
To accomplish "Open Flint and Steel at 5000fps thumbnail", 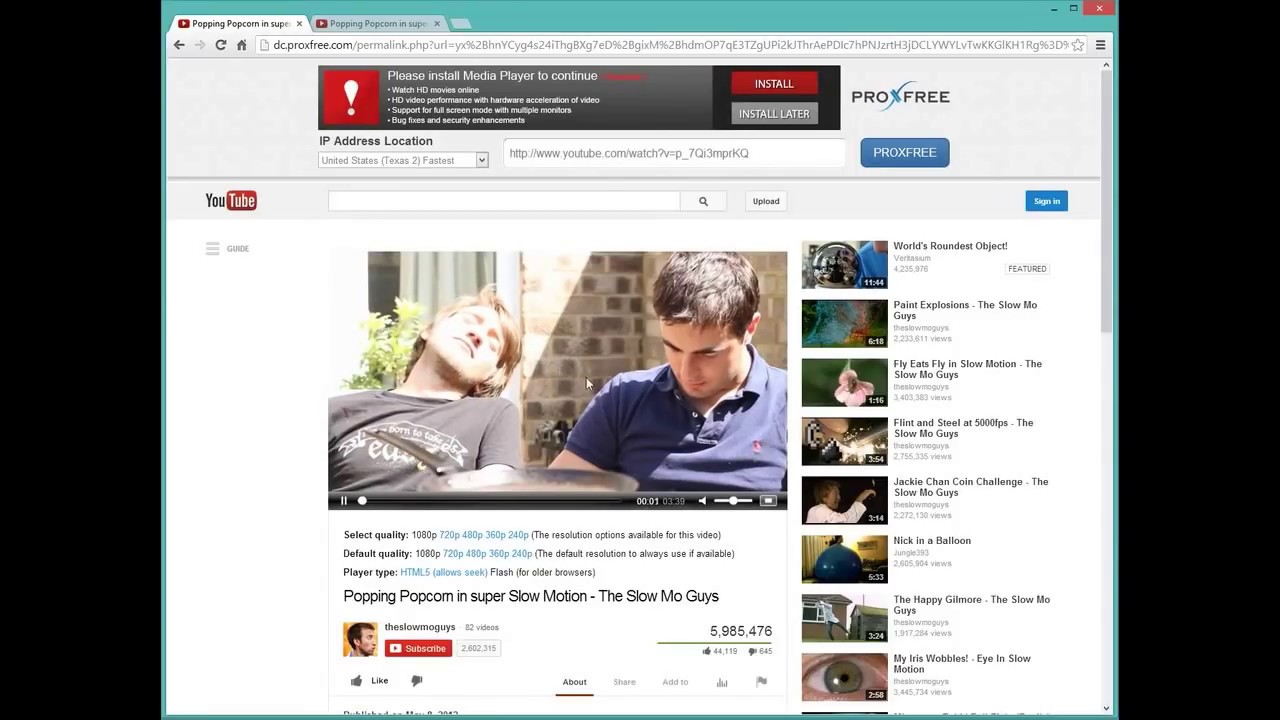I will click(x=844, y=441).
